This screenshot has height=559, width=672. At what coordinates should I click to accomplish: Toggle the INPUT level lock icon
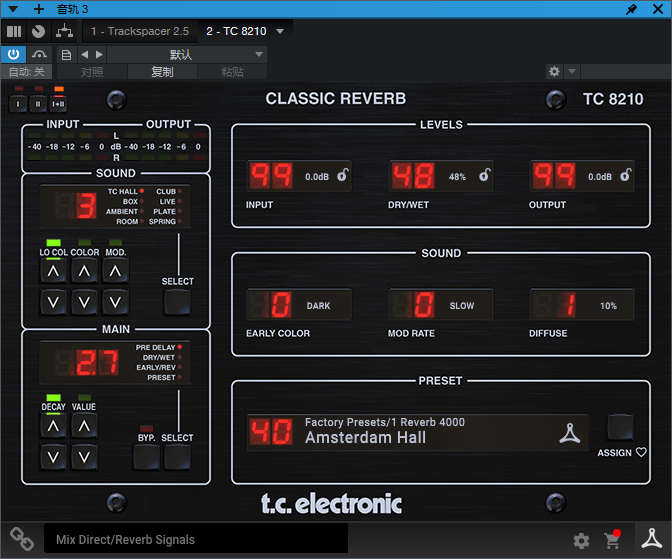tap(342, 175)
